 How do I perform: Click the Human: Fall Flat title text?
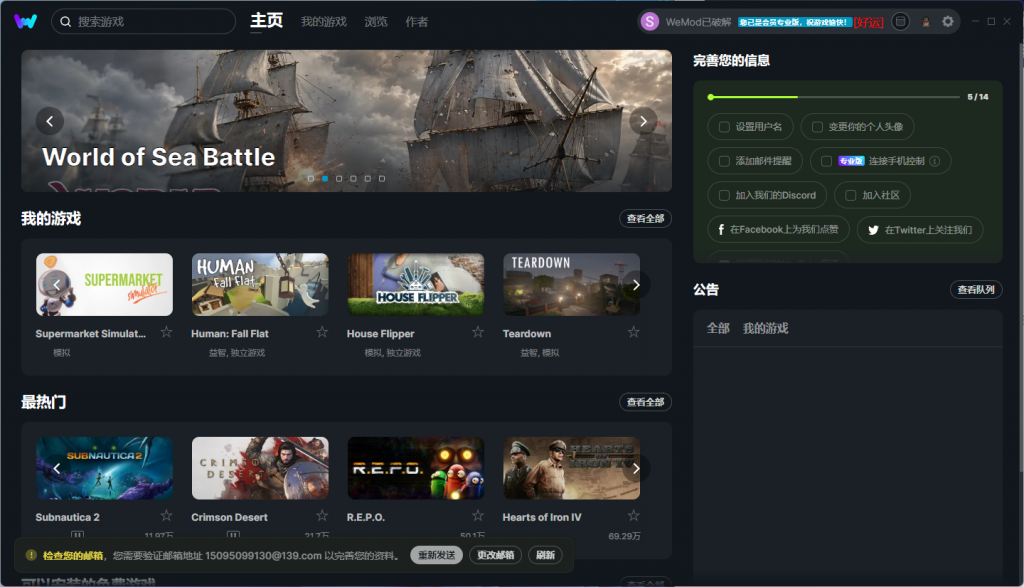(230, 334)
